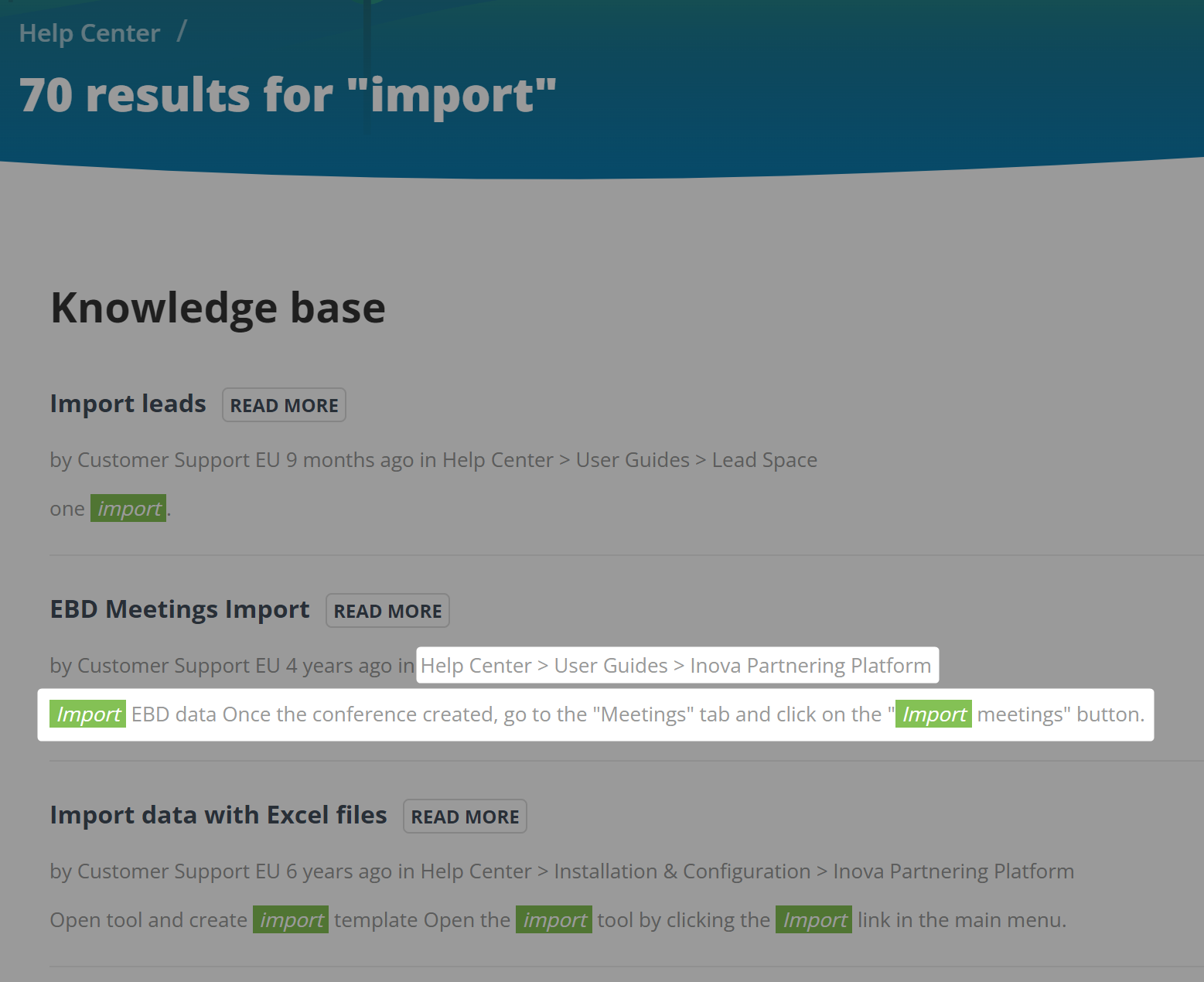Click READ MORE next to Import leads

click(284, 405)
